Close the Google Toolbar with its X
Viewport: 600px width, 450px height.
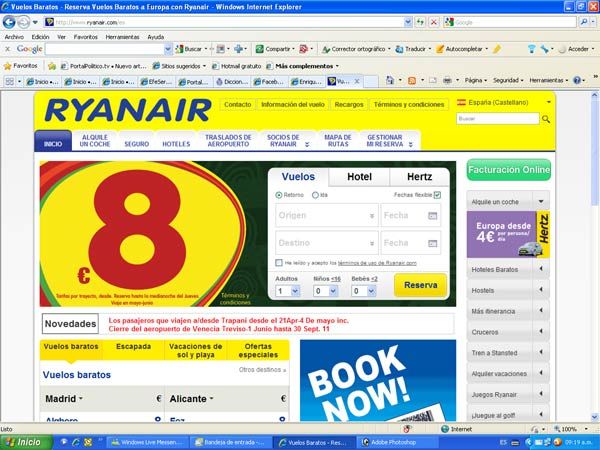click(7, 49)
